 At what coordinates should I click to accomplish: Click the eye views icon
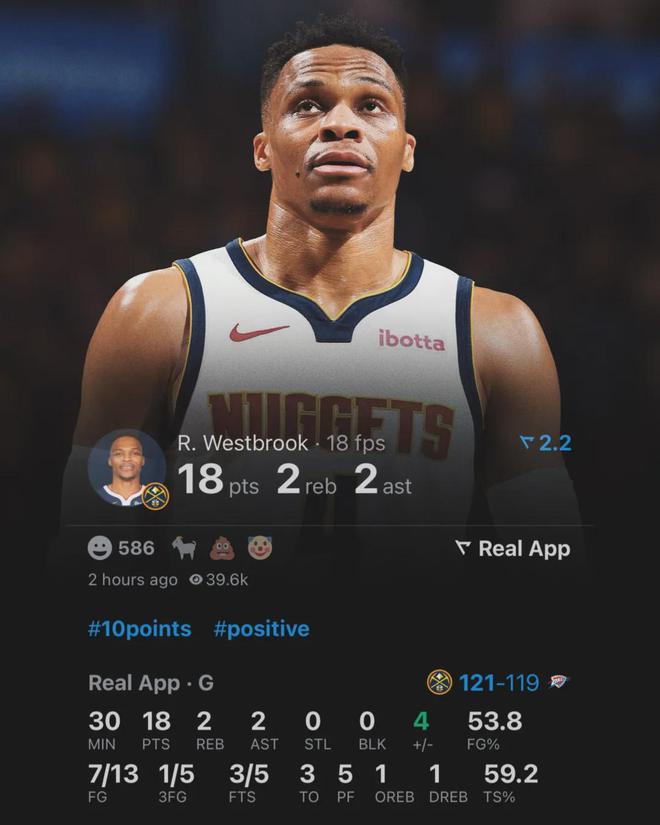(x=196, y=580)
